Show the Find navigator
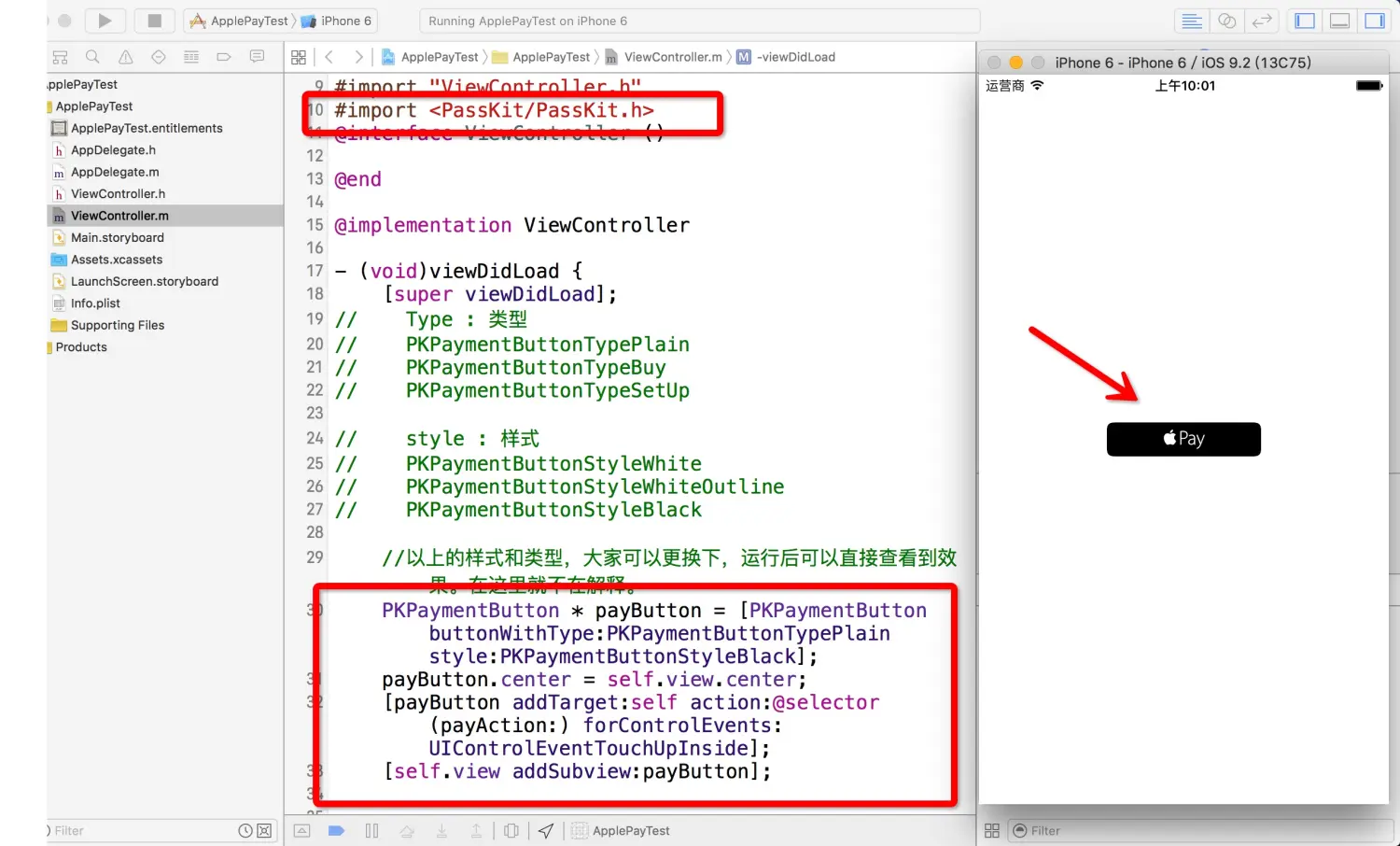This screenshot has height=846, width=1400. 92,57
